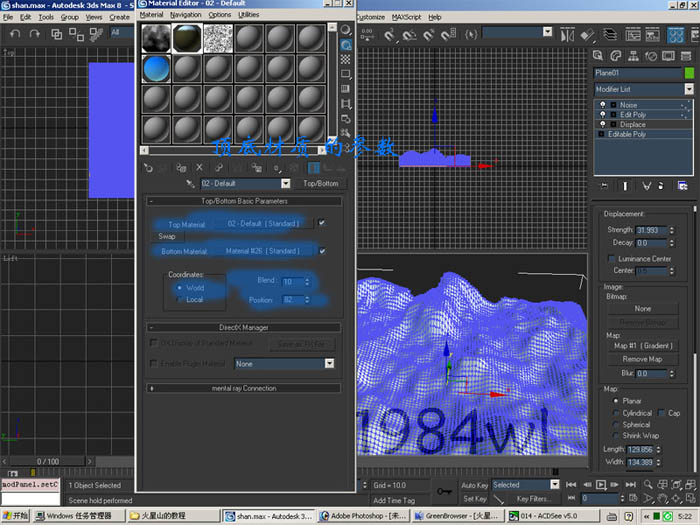Click the Top/Bottom material type button
This screenshot has width=700, height=525.
(321, 183)
